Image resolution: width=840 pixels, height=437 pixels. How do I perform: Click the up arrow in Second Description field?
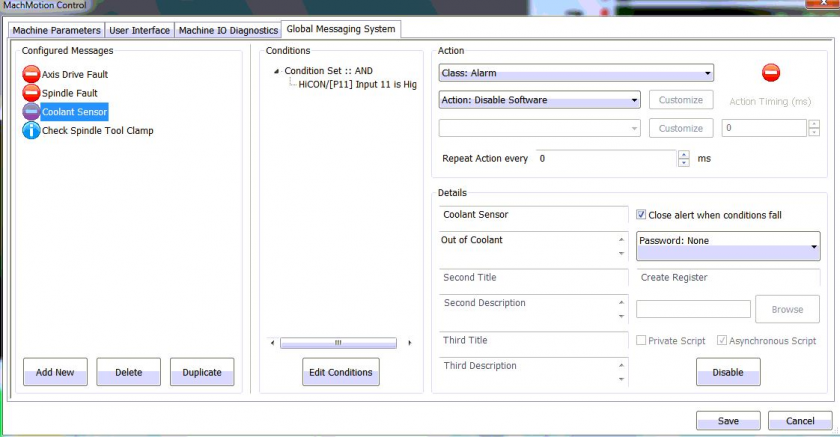pos(621,303)
